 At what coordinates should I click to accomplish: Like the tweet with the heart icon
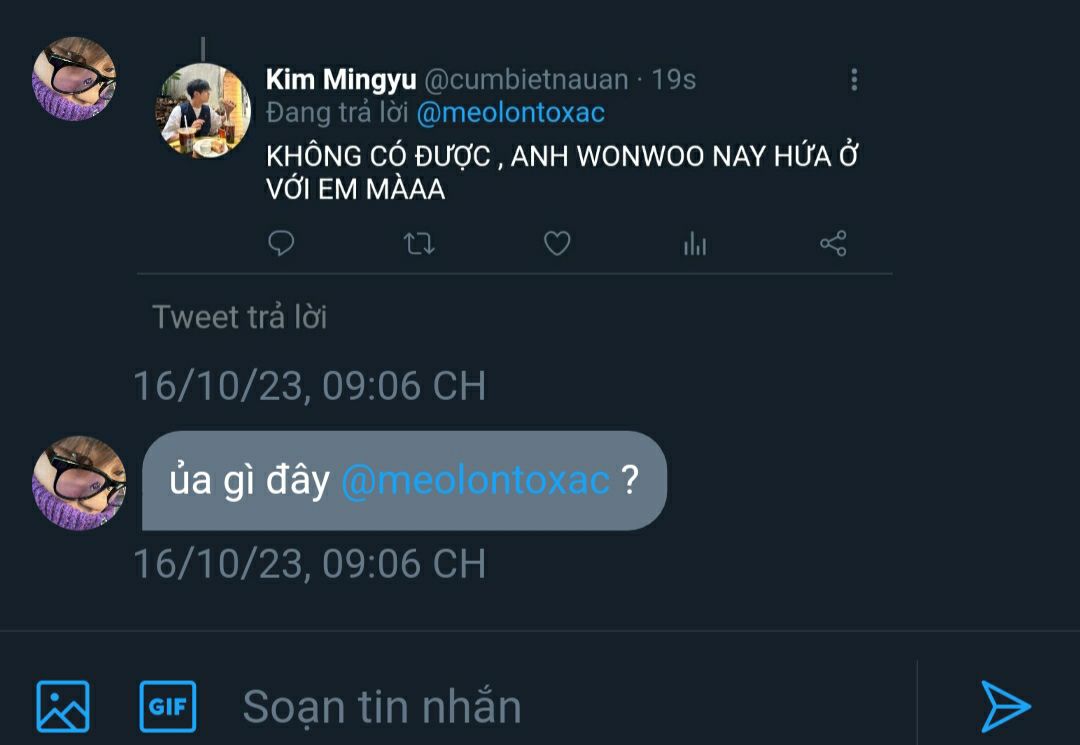click(557, 243)
